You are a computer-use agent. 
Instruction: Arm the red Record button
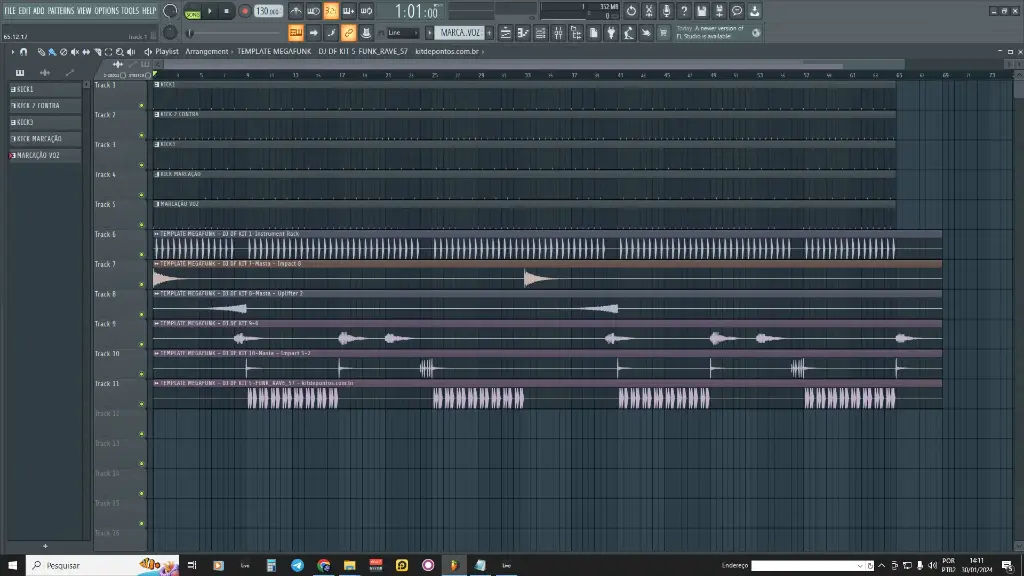point(245,11)
